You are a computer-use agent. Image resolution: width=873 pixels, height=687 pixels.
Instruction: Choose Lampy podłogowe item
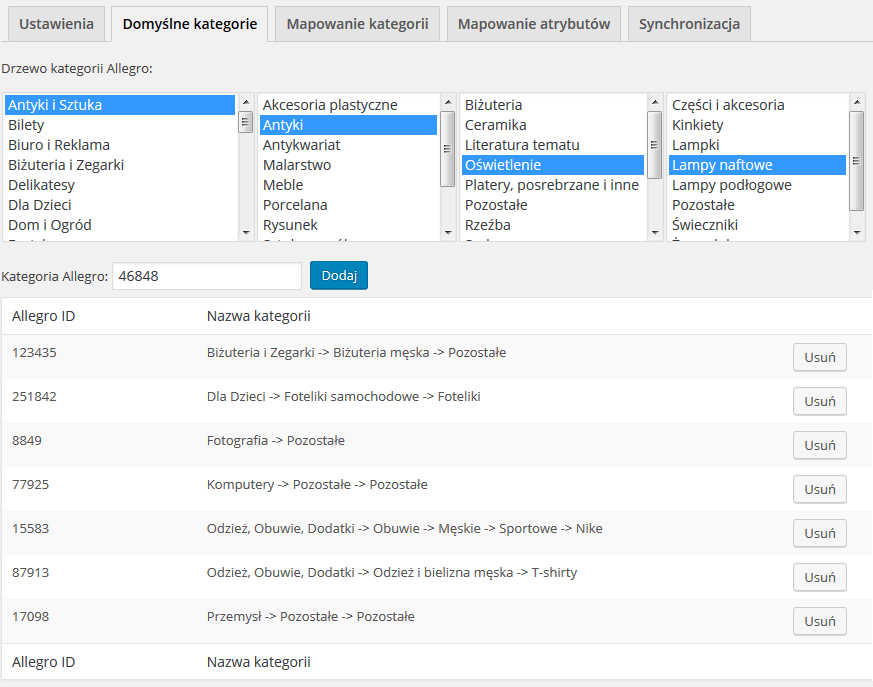click(x=757, y=185)
